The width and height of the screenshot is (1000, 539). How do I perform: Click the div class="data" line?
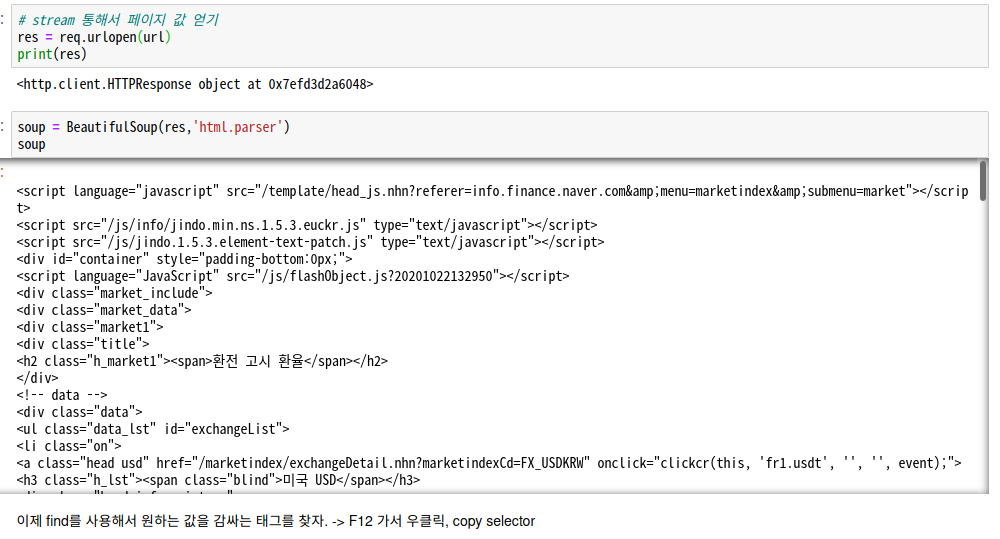coord(79,412)
